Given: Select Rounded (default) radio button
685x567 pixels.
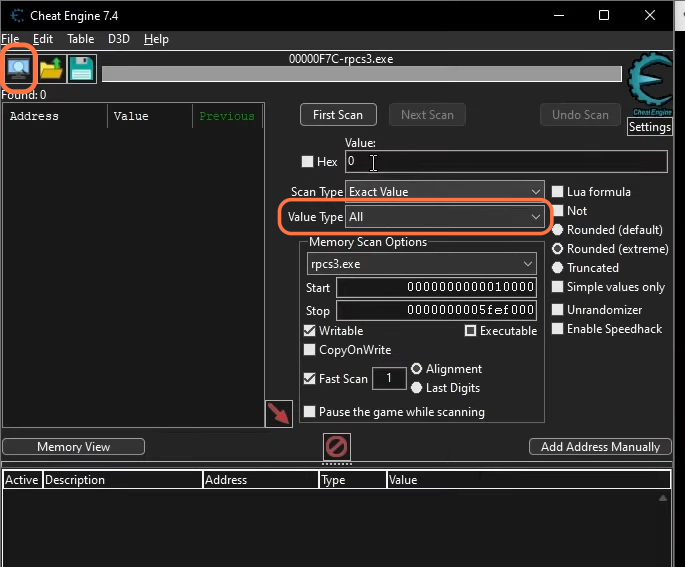Looking at the screenshot, I should pos(557,229).
